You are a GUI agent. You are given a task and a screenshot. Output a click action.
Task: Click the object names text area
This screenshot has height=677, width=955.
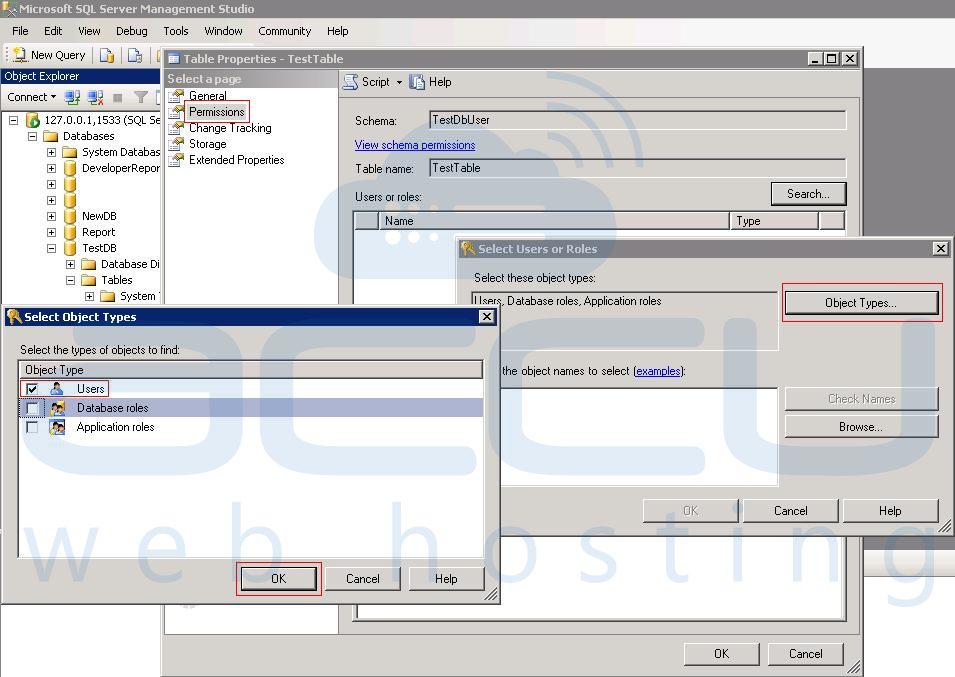pyautogui.click(x=638, y=437)
